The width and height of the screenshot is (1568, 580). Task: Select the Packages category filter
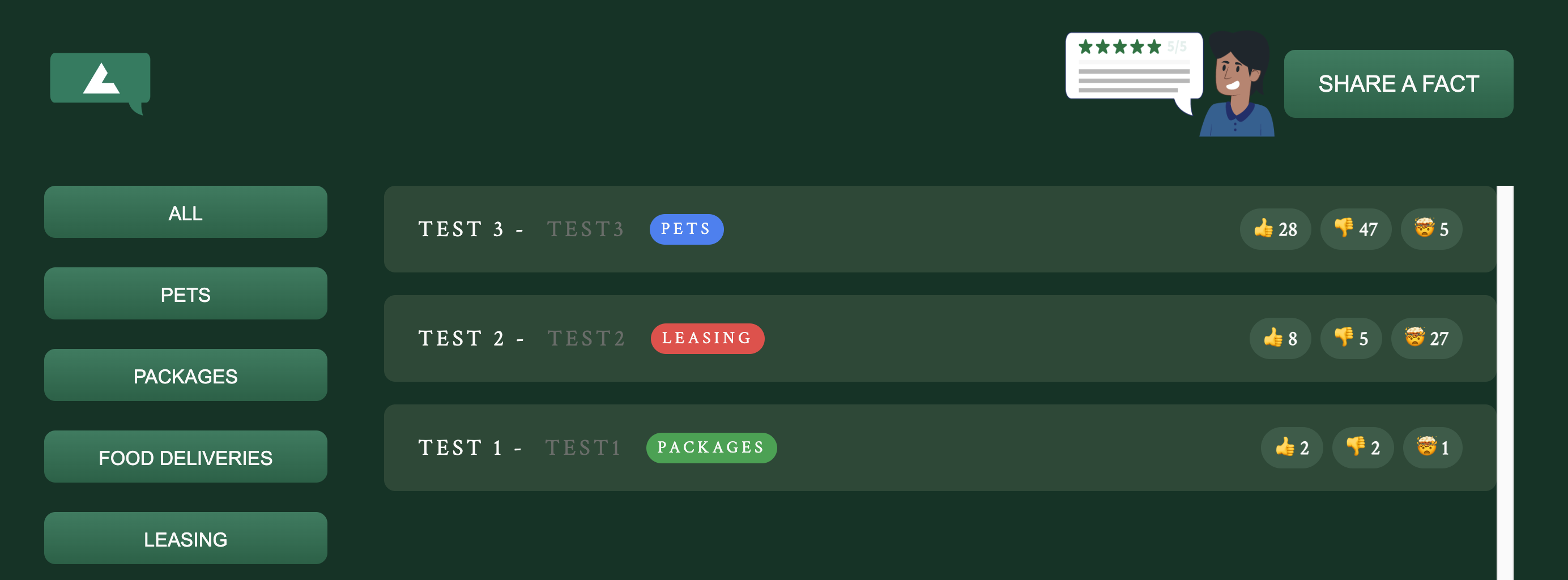[x=186, y=376]
